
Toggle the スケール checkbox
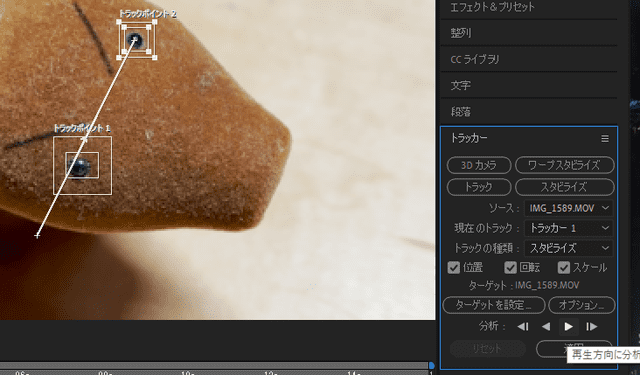point(564,268)
